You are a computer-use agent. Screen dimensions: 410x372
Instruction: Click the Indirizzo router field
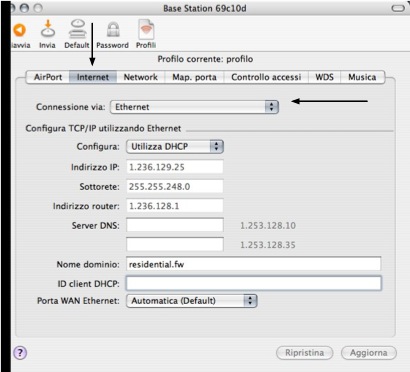click(x=175, y=206)
